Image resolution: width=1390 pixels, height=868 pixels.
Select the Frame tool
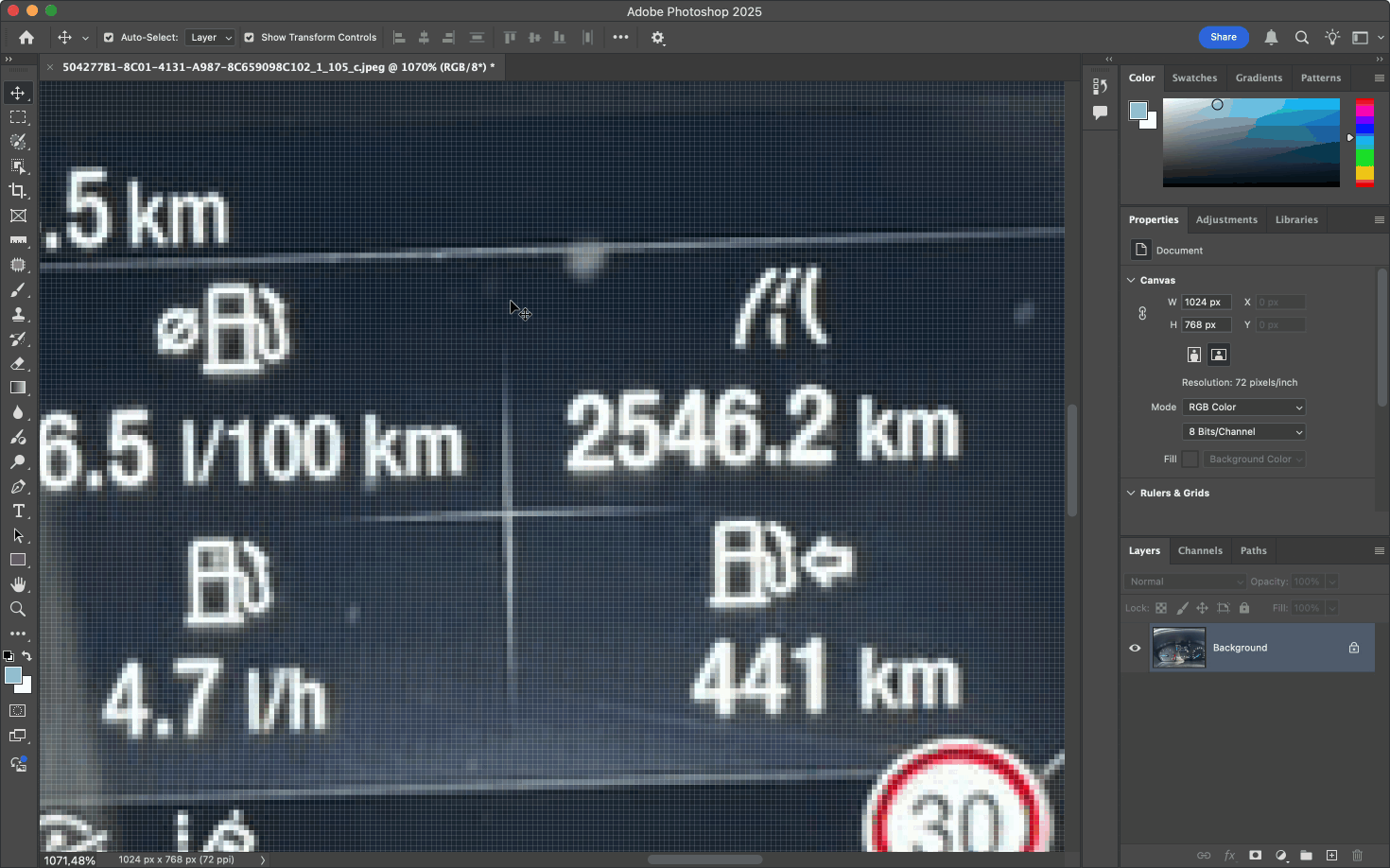pyautogui.click(x=18, y=216)
